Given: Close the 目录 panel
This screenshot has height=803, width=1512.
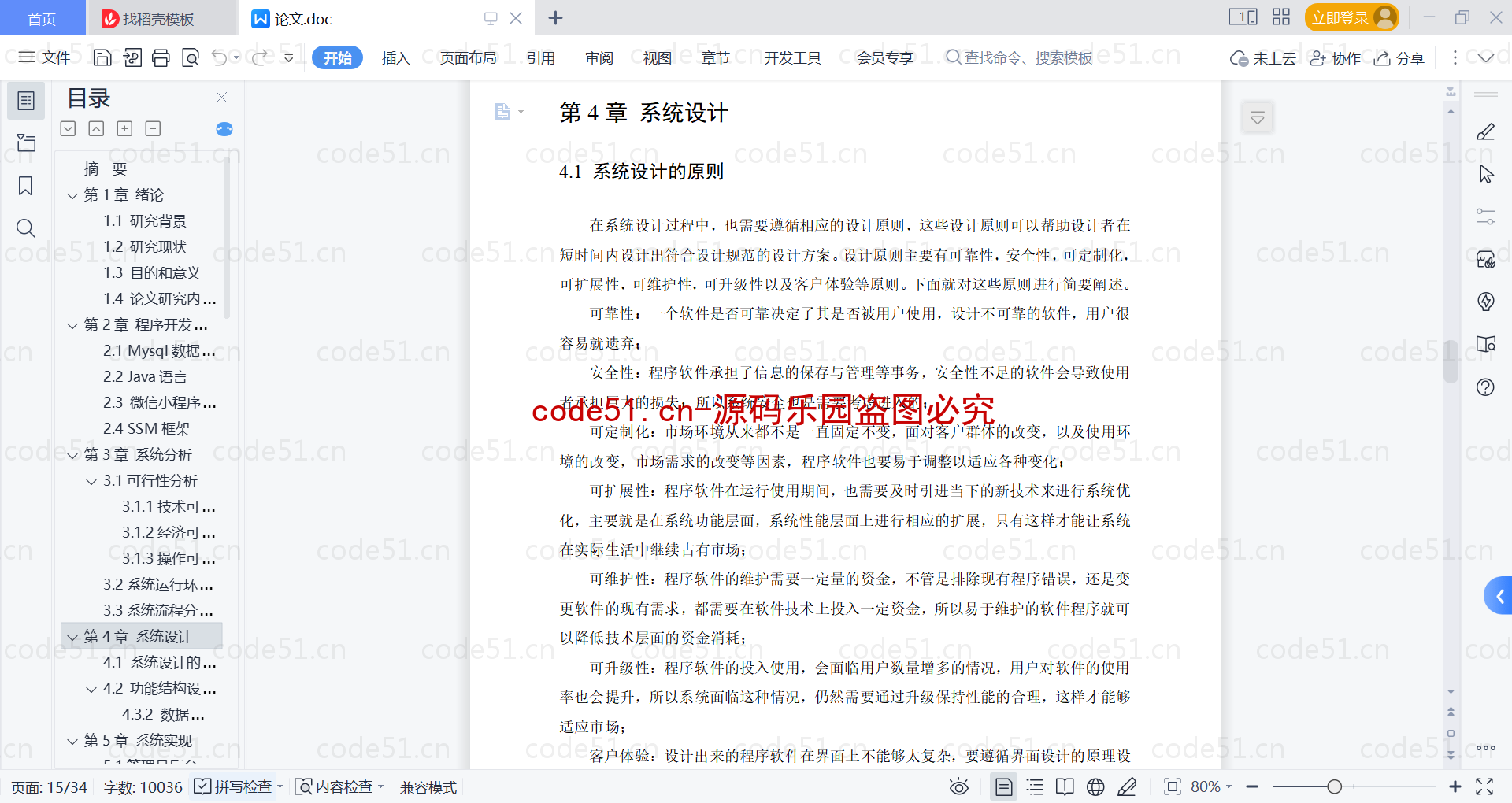Looking at the screenshot, I should (x=222, y=97).
